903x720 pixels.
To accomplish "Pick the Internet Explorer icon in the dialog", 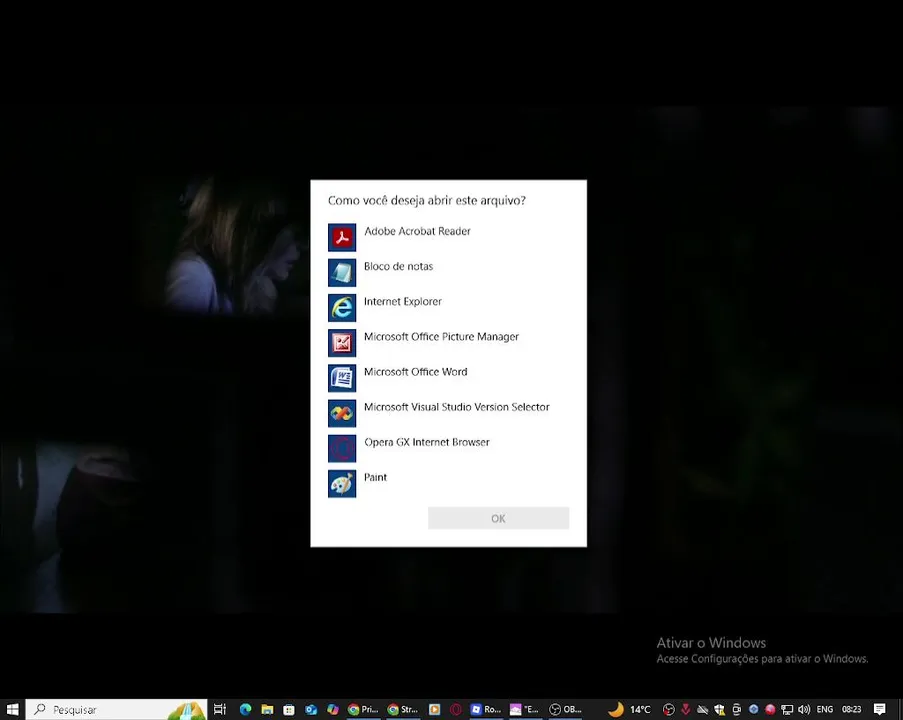I will pyautogui.click(x=342, y=308).
